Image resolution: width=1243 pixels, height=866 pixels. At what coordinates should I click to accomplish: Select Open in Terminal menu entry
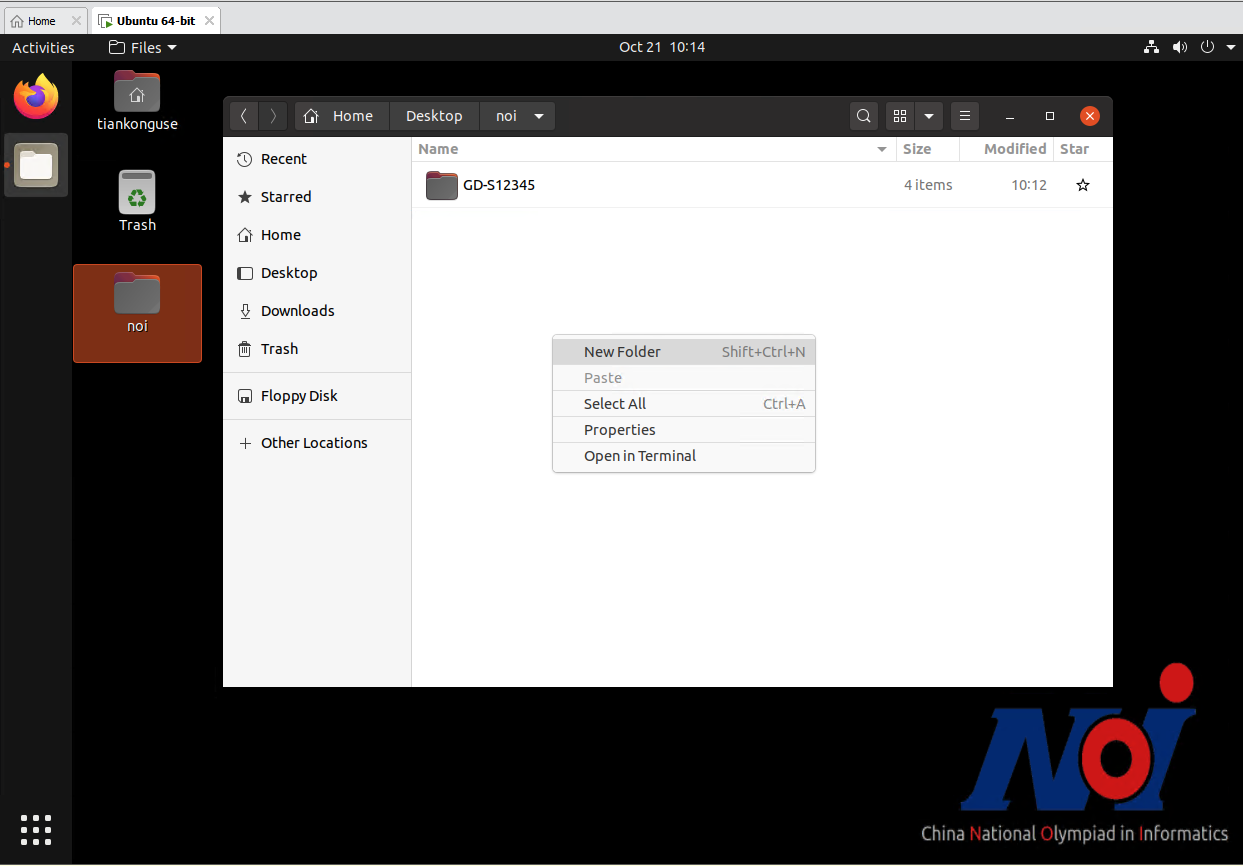coord(640,456)
